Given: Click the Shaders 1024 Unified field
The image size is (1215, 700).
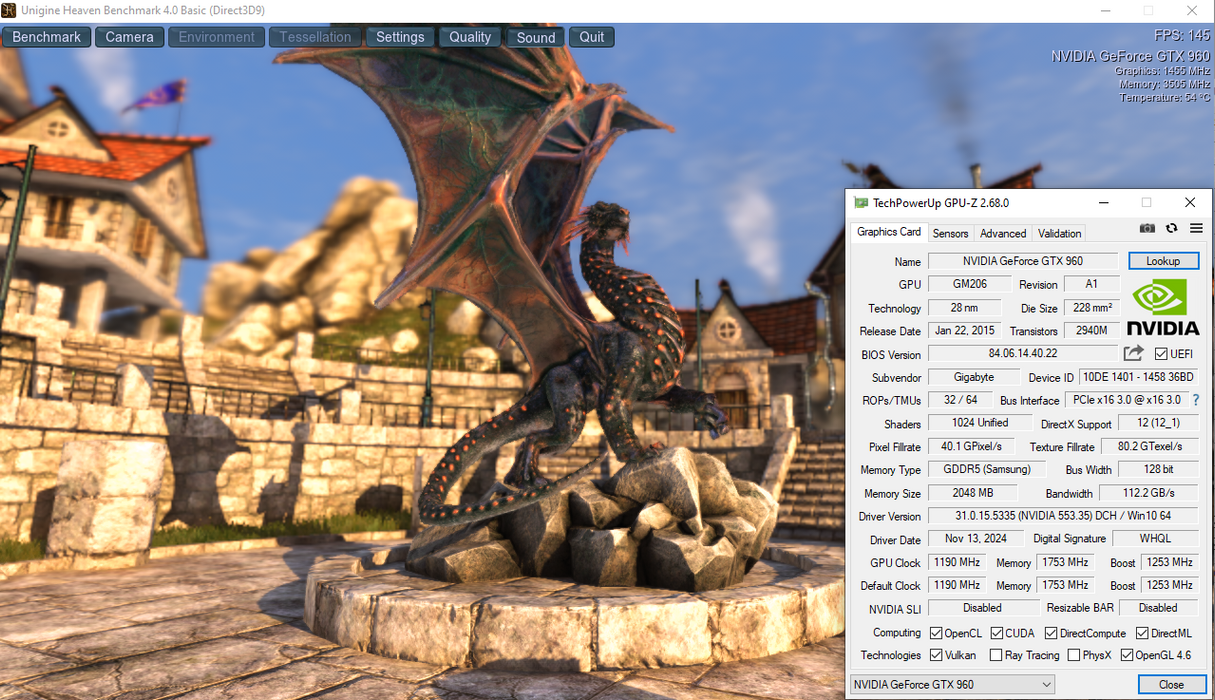Looking at the screenshot, I should click(x=979, y=423).
